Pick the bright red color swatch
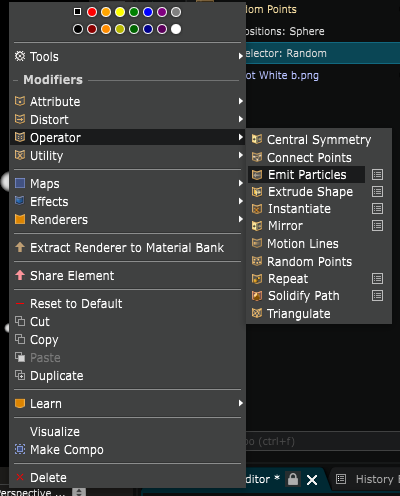400x496 pixels. coord(92,12)
